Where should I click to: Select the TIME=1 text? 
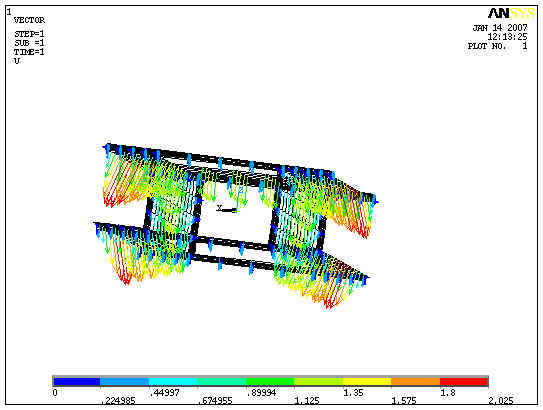pyautogui.click(x=29, y=52)
